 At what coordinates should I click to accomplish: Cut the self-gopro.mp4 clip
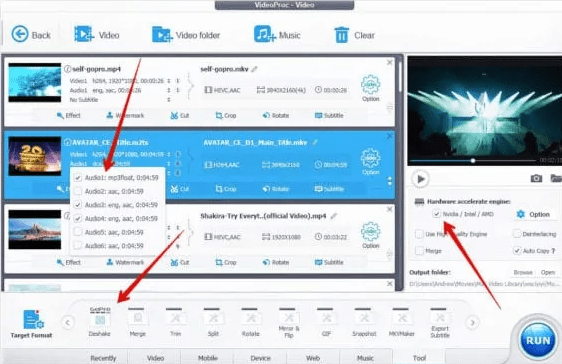pos(180,115)
